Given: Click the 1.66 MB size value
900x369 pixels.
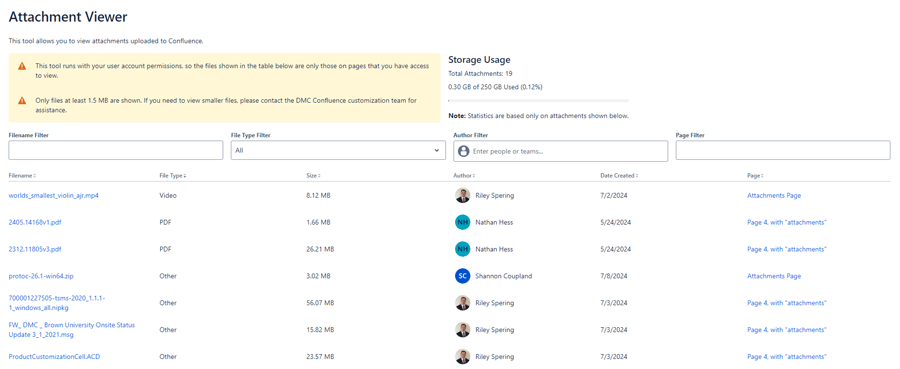Looking at the screenshot, I should click(x=318, y=223).
